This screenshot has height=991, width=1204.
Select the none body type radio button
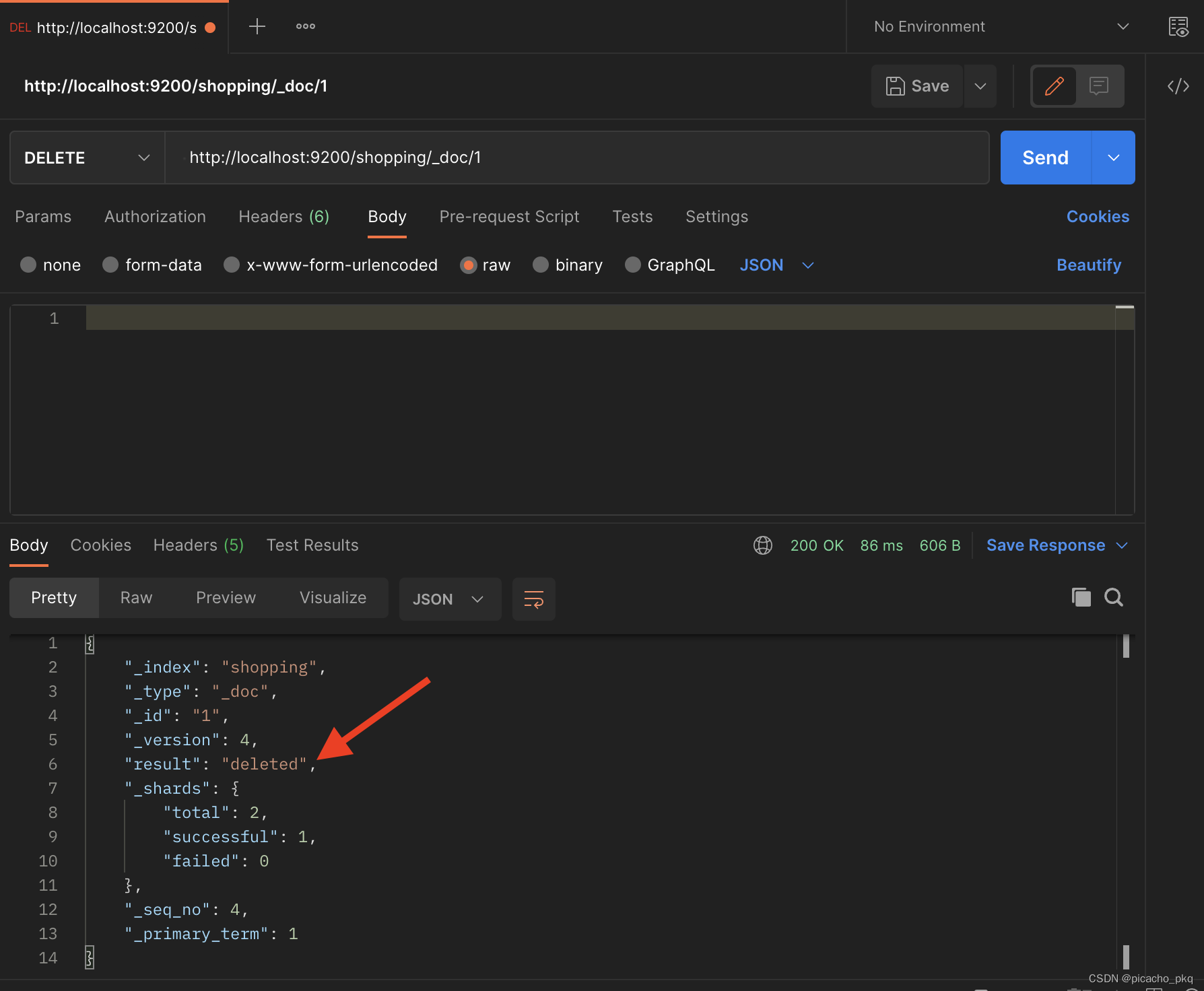28,265
